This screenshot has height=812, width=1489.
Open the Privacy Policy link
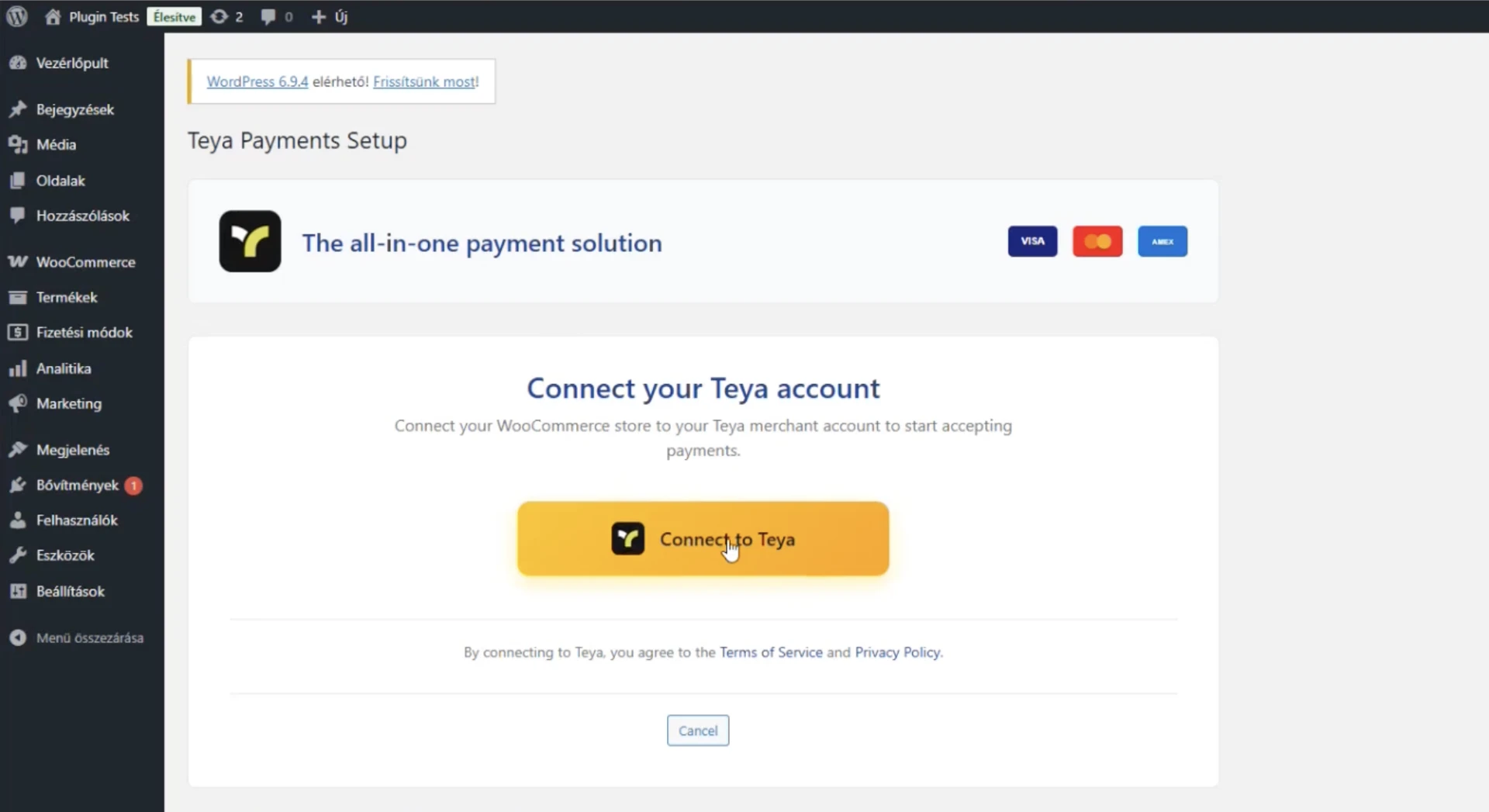pos(897,652)
